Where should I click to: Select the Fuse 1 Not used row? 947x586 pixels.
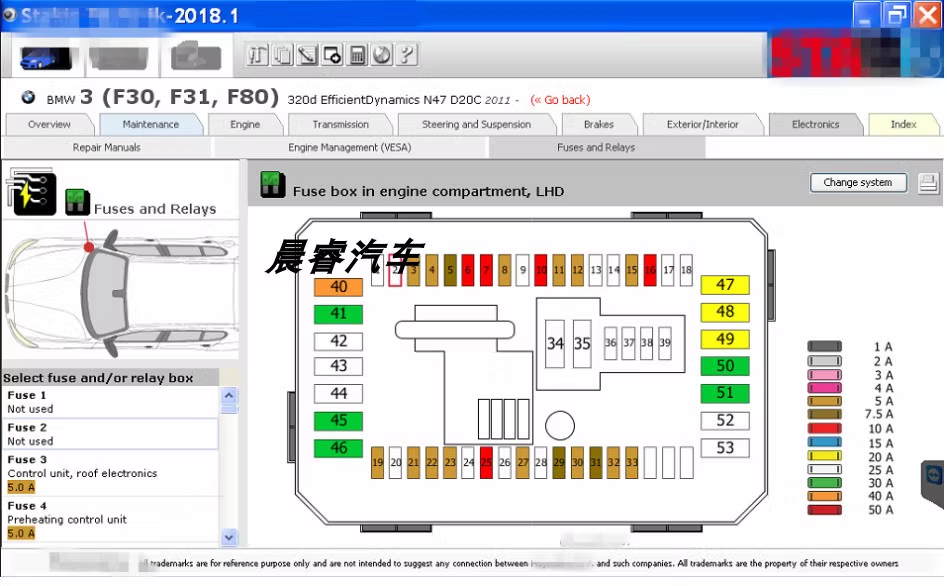point(111,402)
